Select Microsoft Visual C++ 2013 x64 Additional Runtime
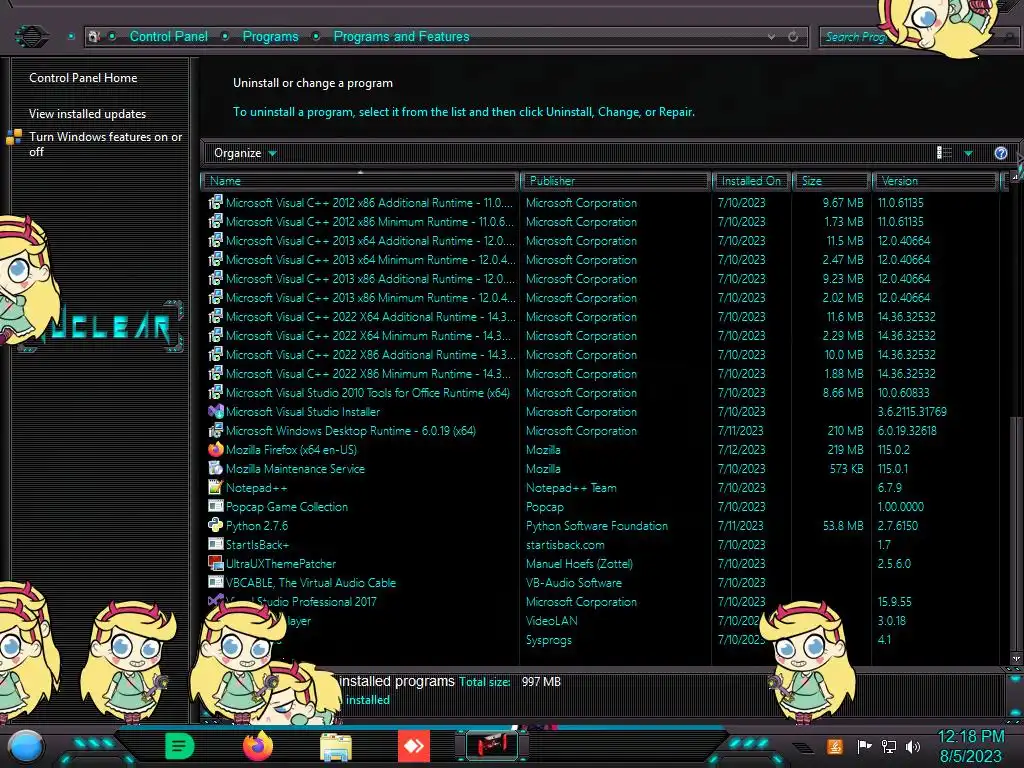1024x768 pixels. [x=370, y=240]
